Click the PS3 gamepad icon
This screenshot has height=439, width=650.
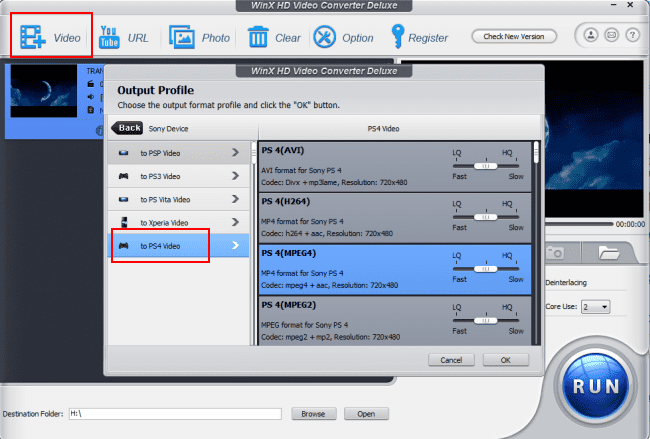pyautogui.click(x=124, y=176)
